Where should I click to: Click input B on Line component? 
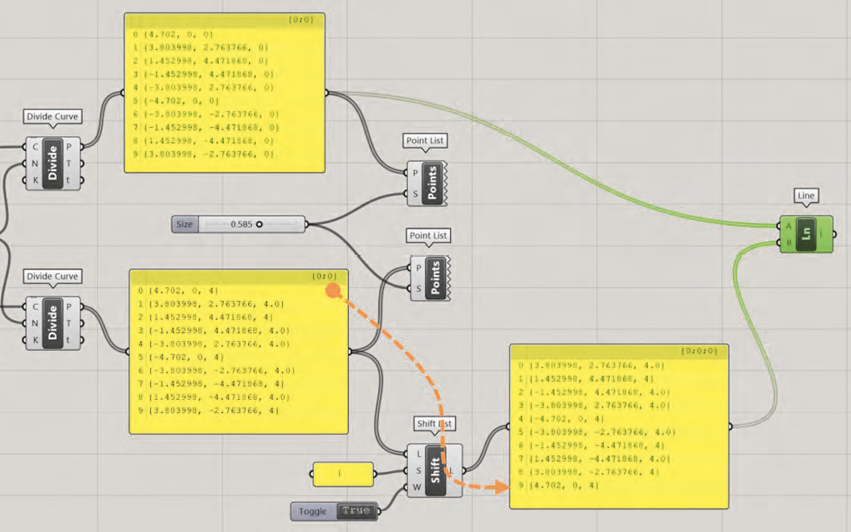(x=781, y=243)
